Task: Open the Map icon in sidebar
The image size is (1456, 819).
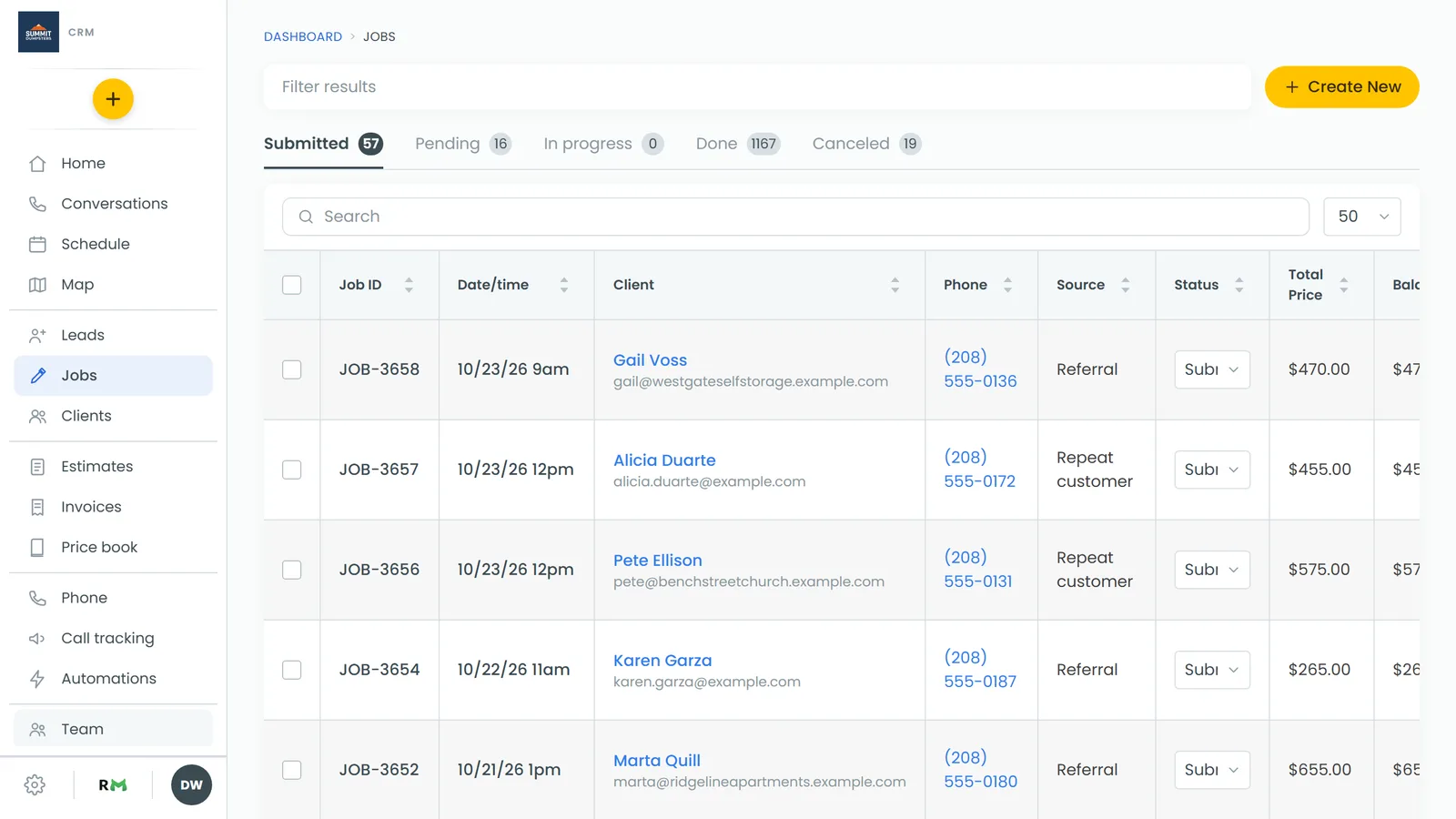Action: [x=37, y=285]
